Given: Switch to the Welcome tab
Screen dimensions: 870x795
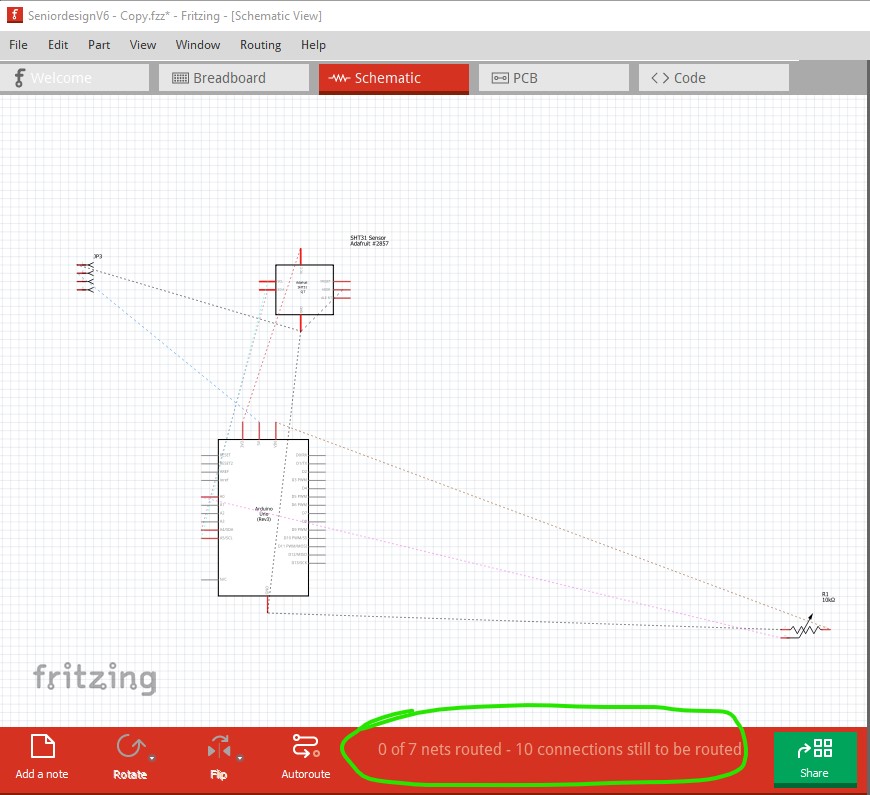Looking at the screenshot, I should point(75,78).
